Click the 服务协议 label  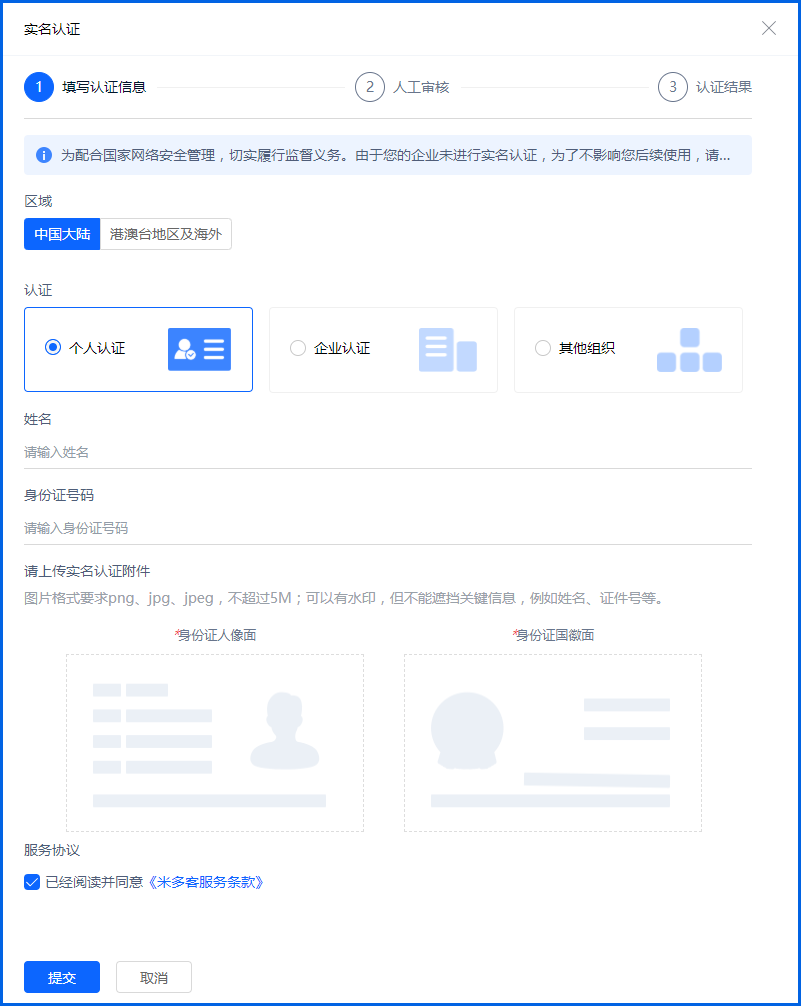(52, 850)
